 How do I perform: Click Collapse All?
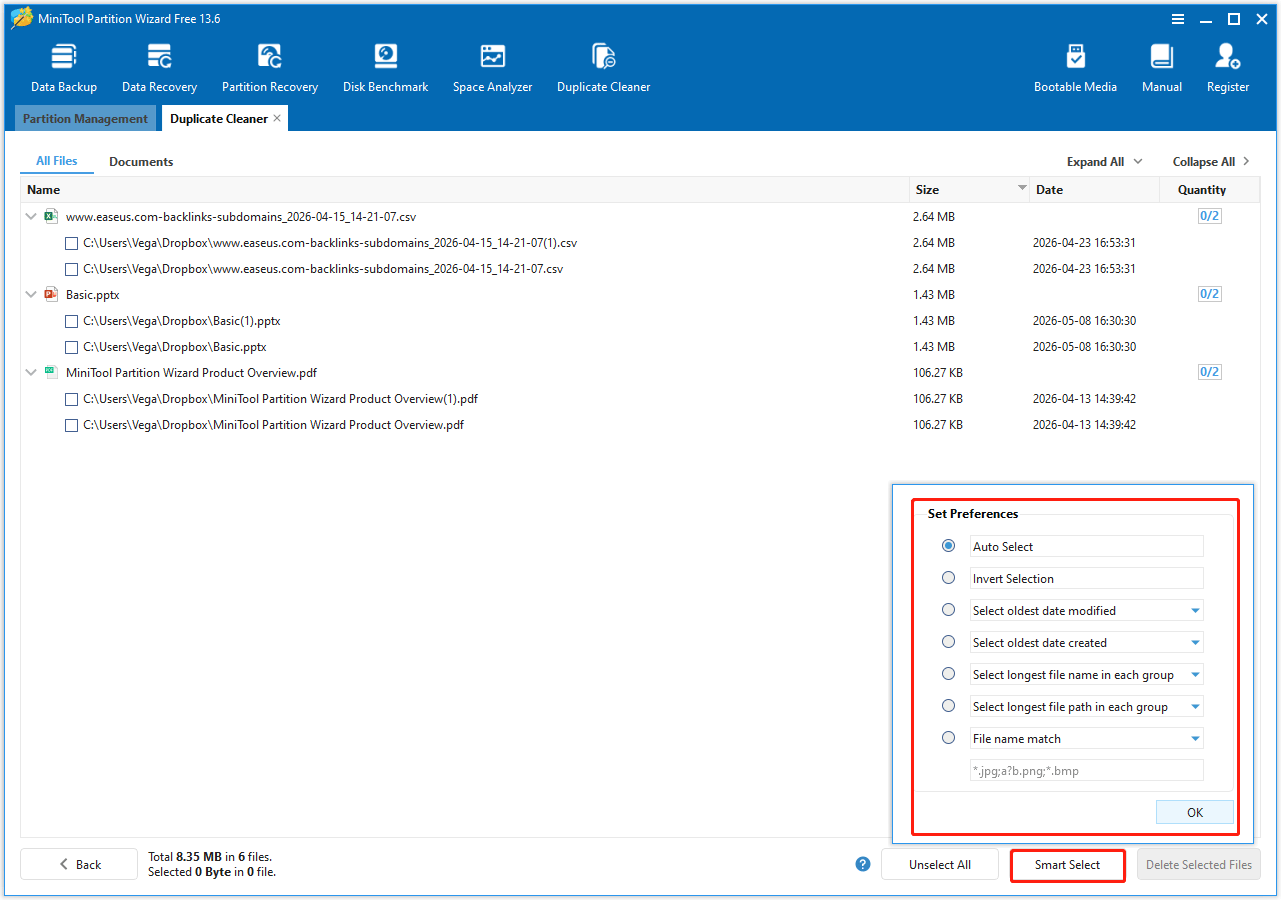(1203, 162)
